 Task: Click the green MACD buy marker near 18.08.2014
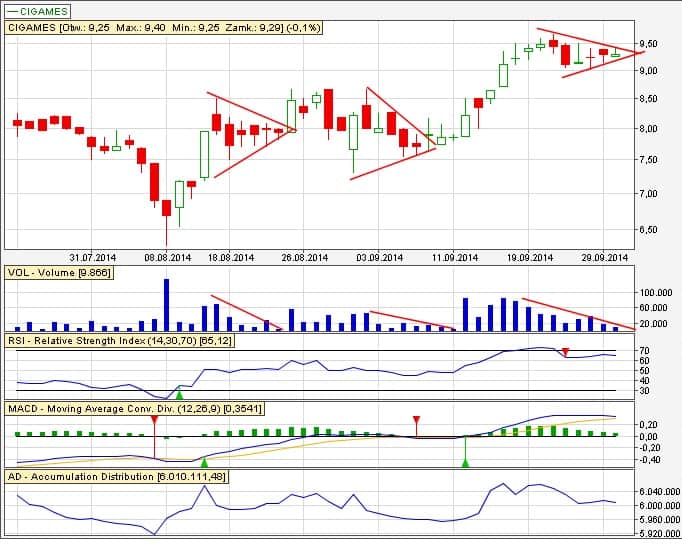click(x=204, y=462)
